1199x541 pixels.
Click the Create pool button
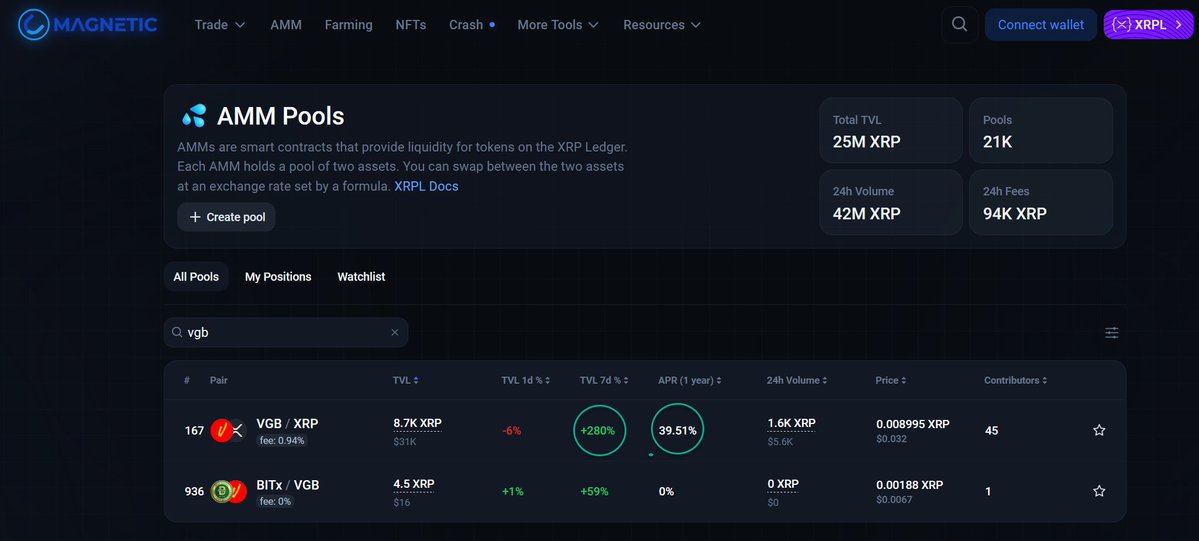(226, 217)
